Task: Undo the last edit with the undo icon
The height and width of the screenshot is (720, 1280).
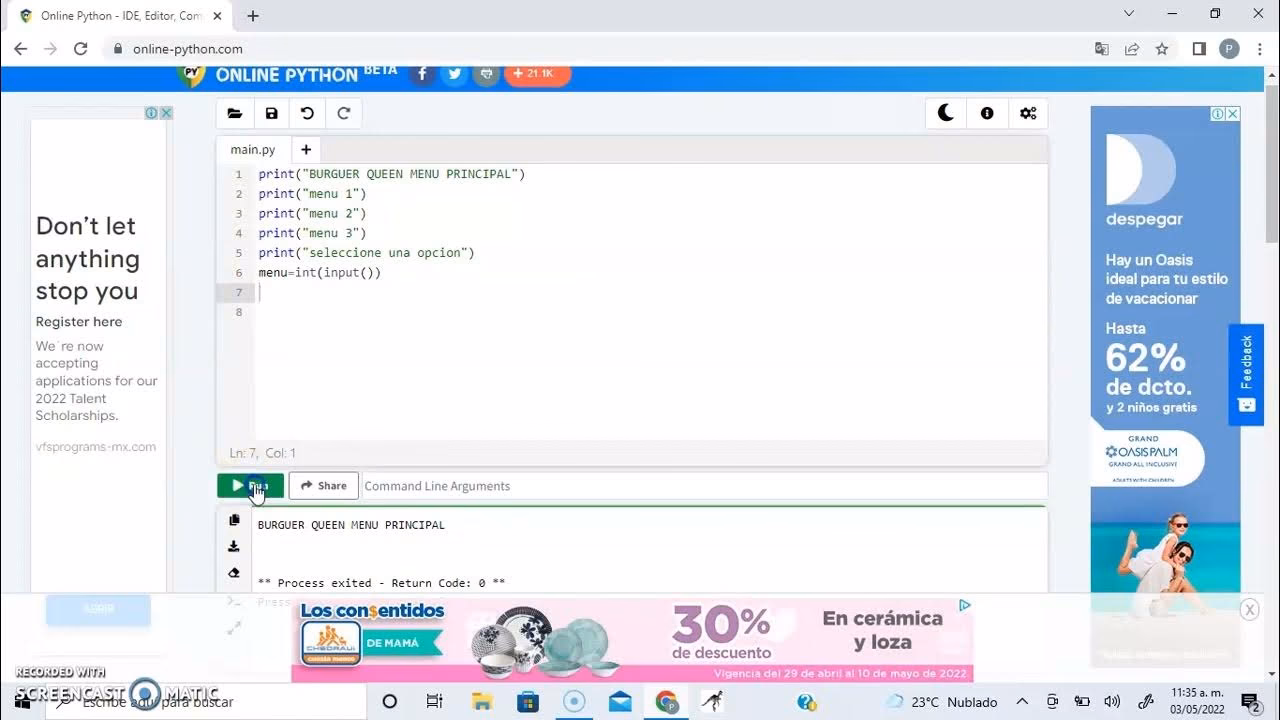Action: (x=307, y=113)
